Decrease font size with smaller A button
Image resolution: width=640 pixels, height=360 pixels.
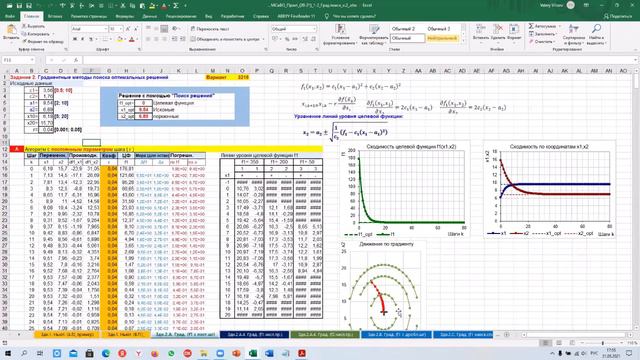(x=136, y=29)
